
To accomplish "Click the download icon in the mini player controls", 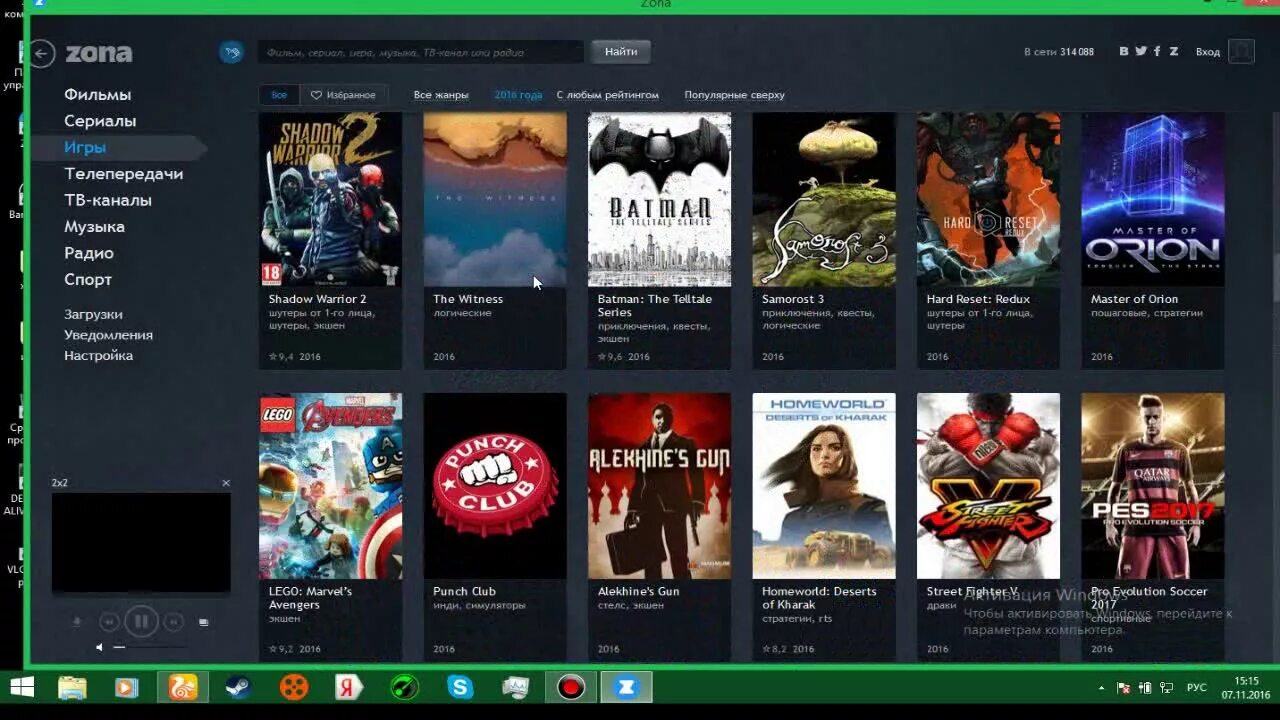I will click(x=77, y=622).
